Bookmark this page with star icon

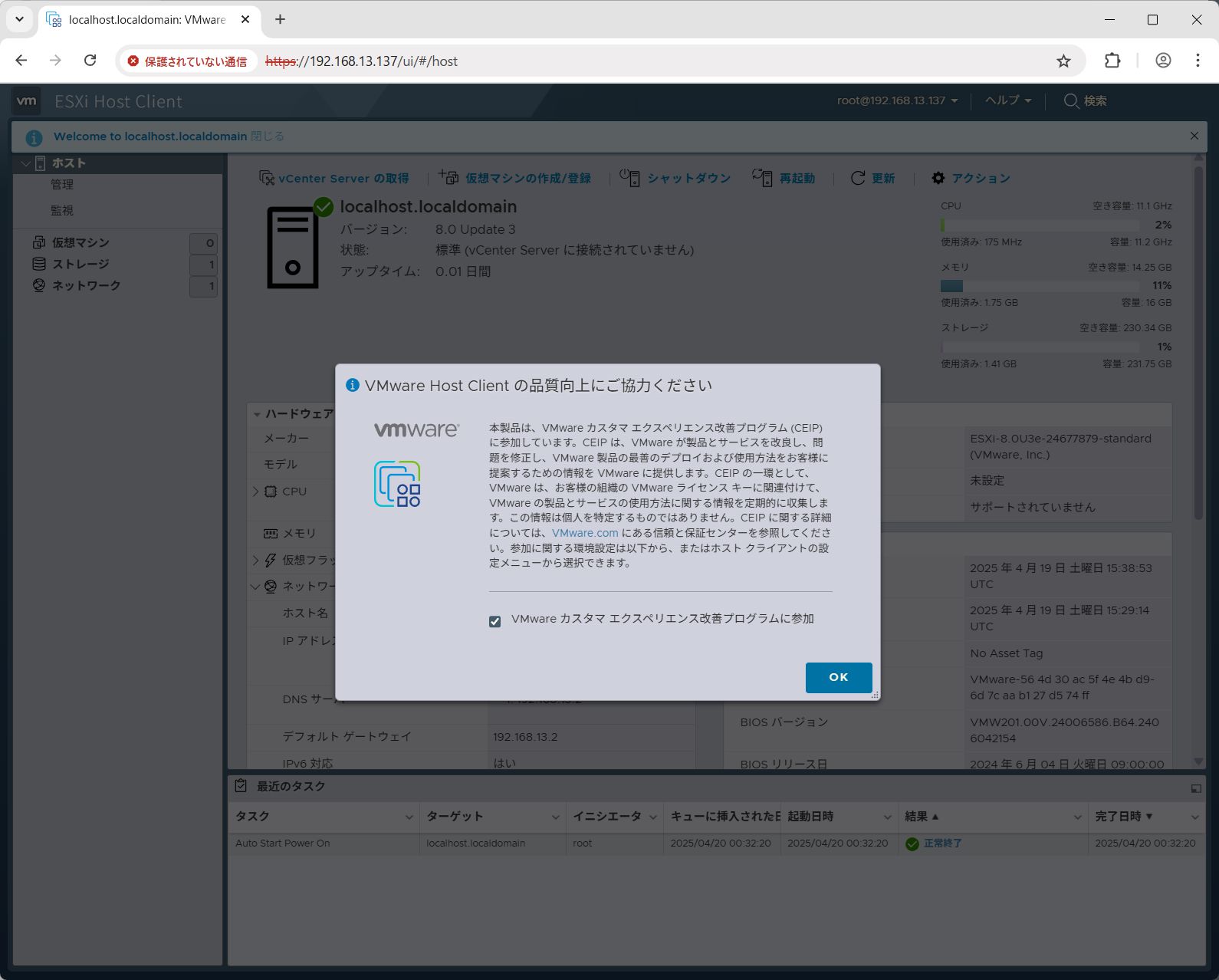coord(1063,61)
